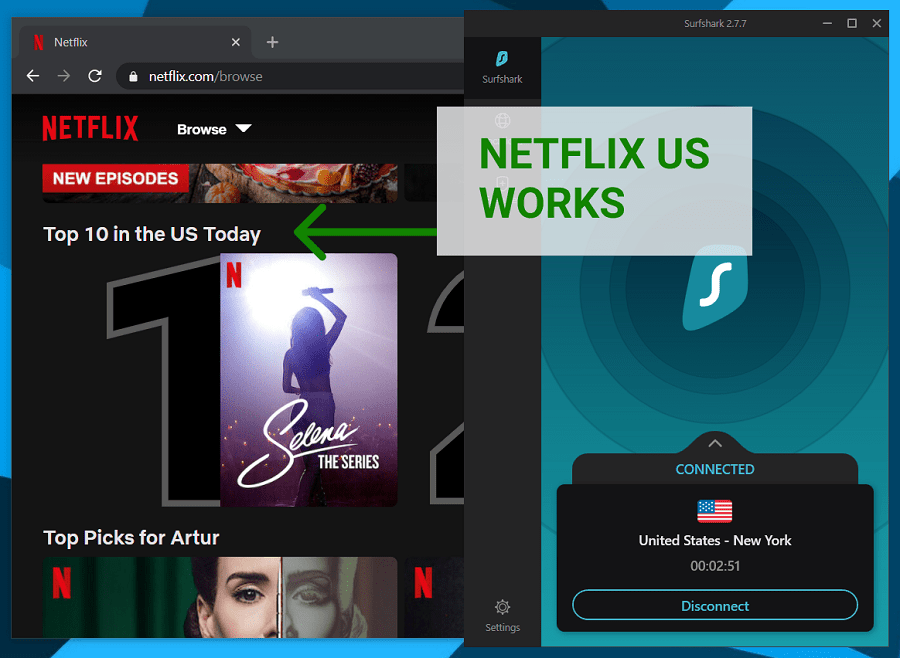
Task: Go forward in the browser
Action: [64, 76]
